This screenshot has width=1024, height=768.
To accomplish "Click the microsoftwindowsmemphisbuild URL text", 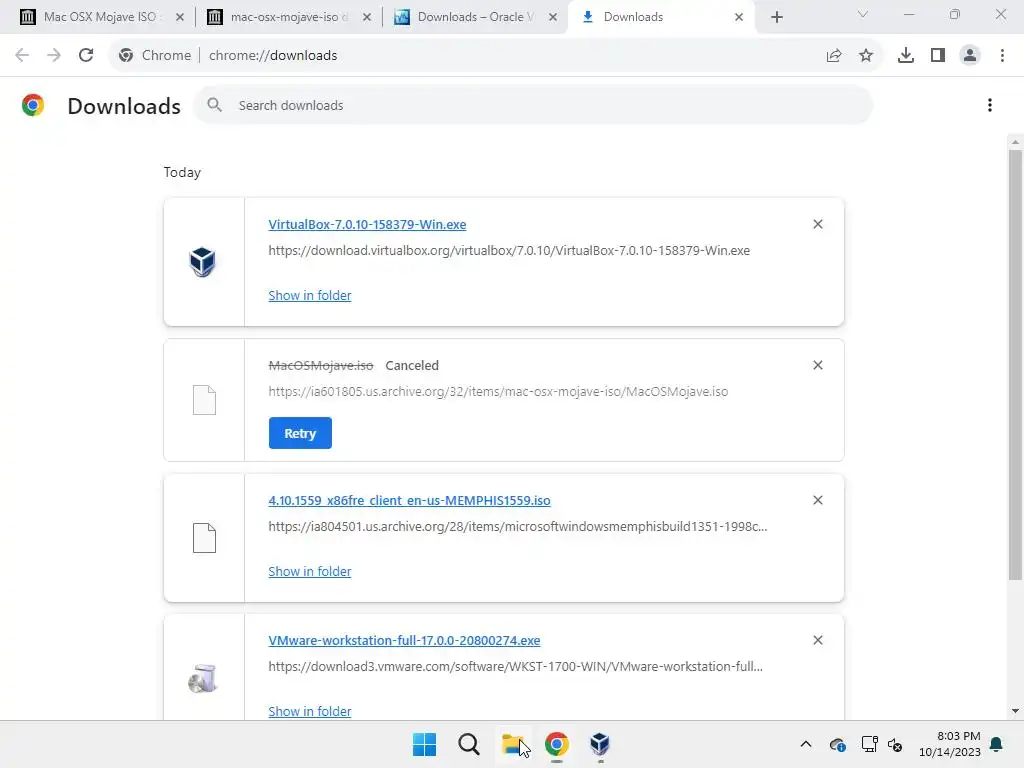I will [x=518, y=526].
